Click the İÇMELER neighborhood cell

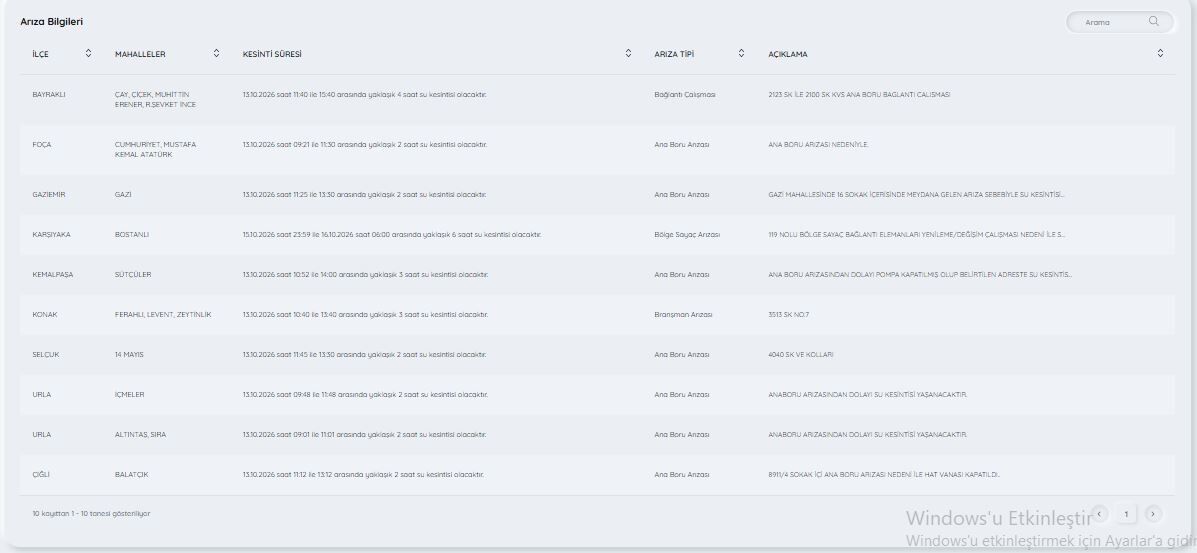[x=130, y=394]
